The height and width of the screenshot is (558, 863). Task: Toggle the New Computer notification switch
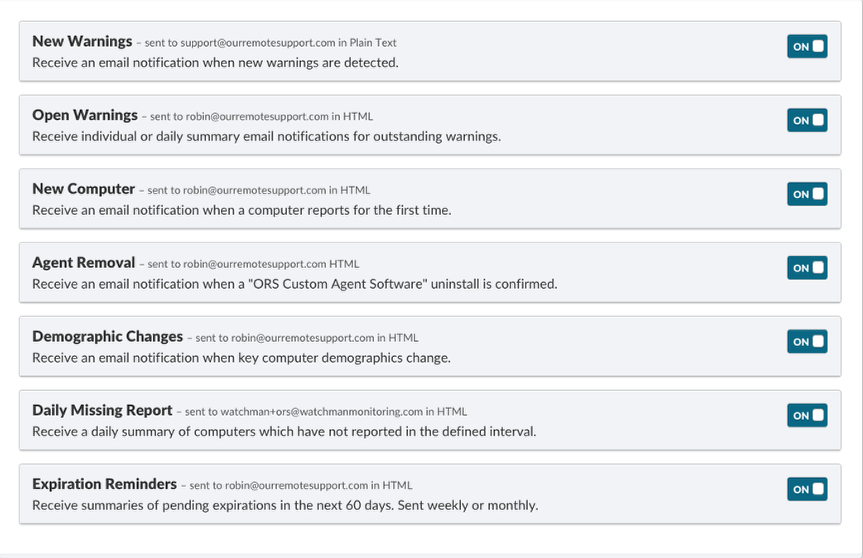click(807, 194)
